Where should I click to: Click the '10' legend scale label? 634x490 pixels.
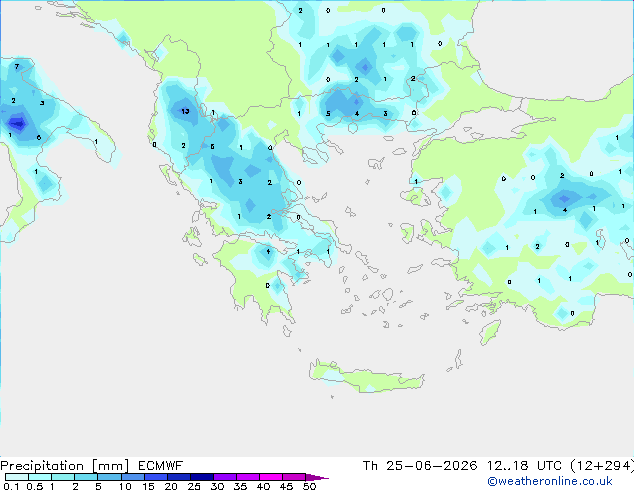click(x=125, y=486)
